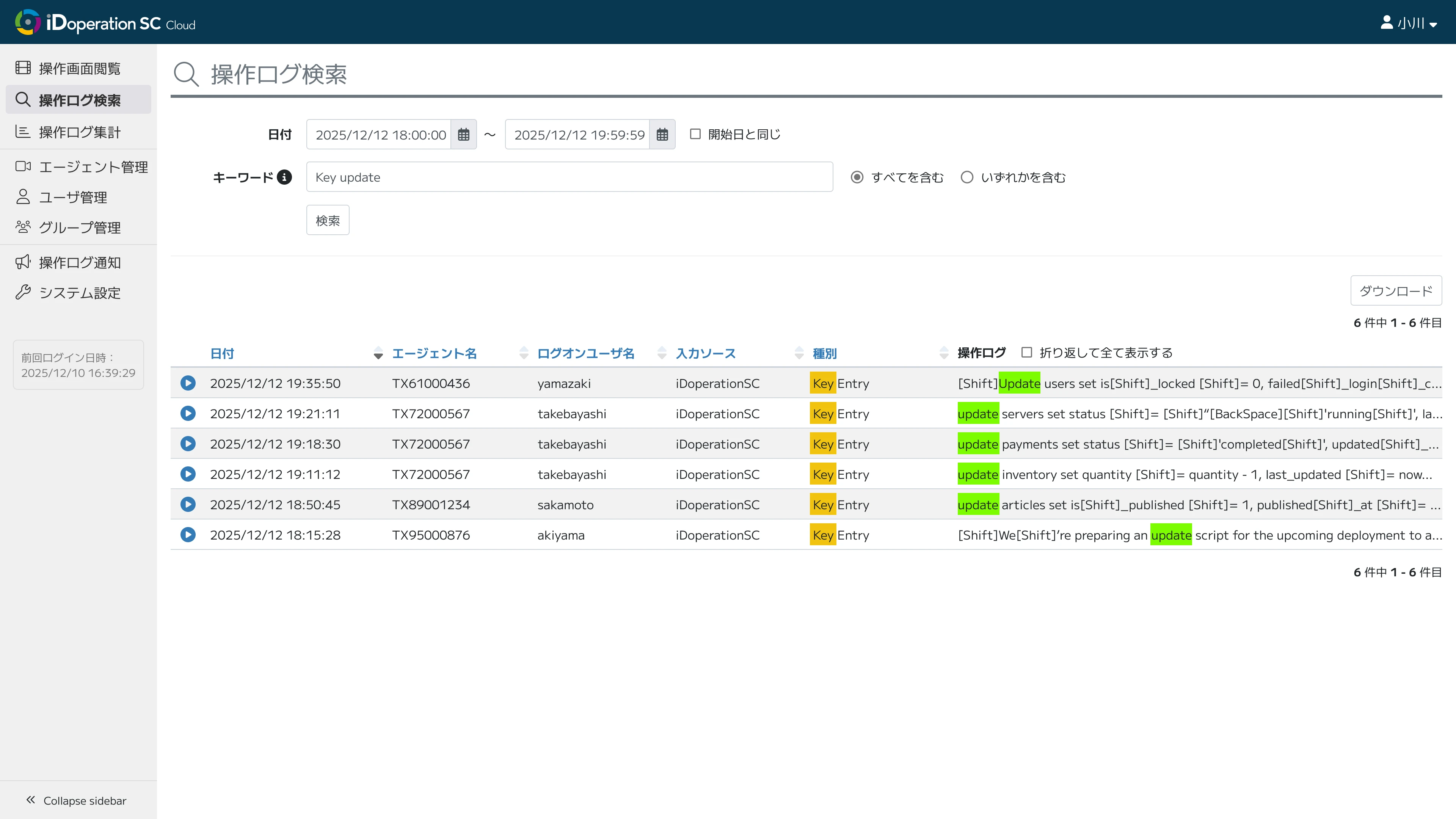Click the 検索 search button

click(327, 220)
